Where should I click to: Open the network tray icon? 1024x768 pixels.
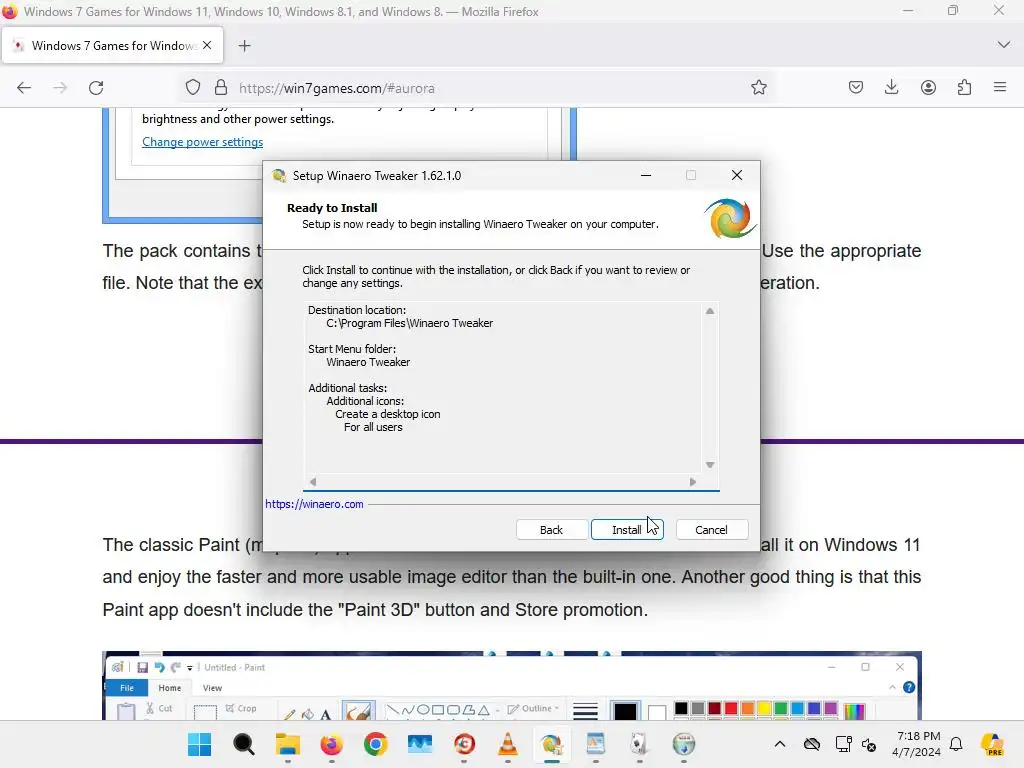[x=843, y=744]
